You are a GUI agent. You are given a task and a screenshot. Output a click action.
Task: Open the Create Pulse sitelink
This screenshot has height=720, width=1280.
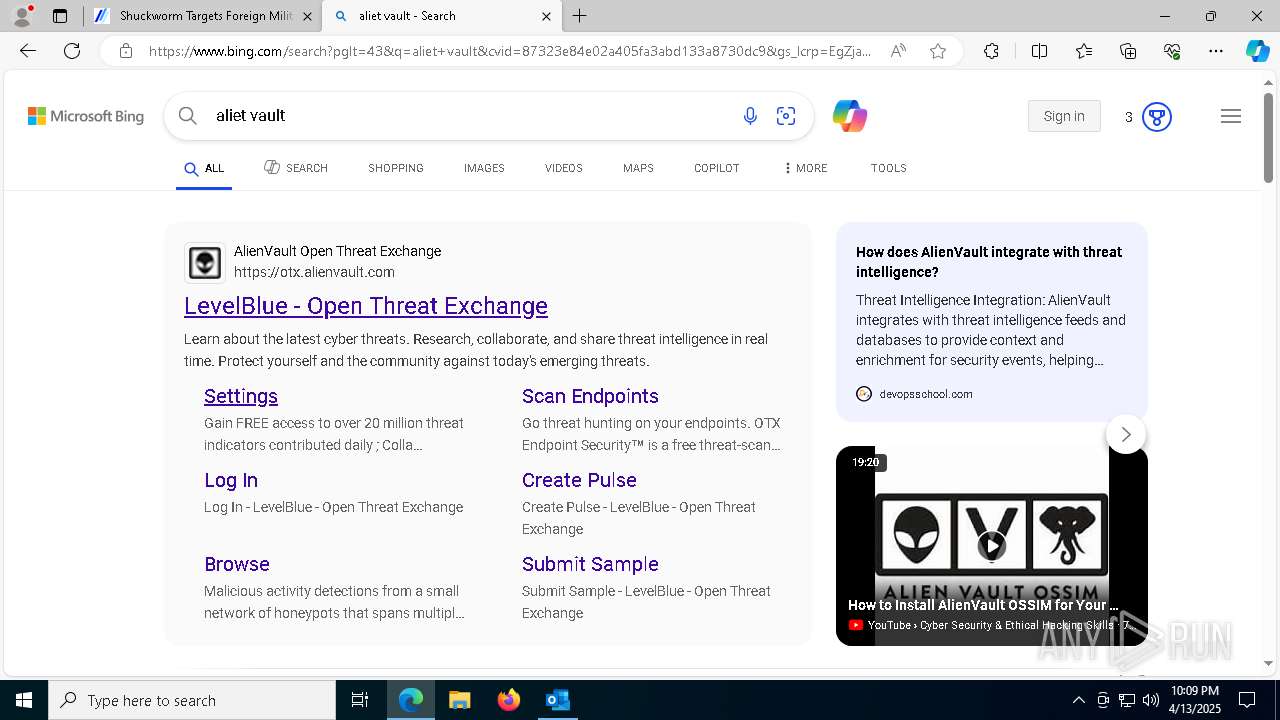pos(579,480)
